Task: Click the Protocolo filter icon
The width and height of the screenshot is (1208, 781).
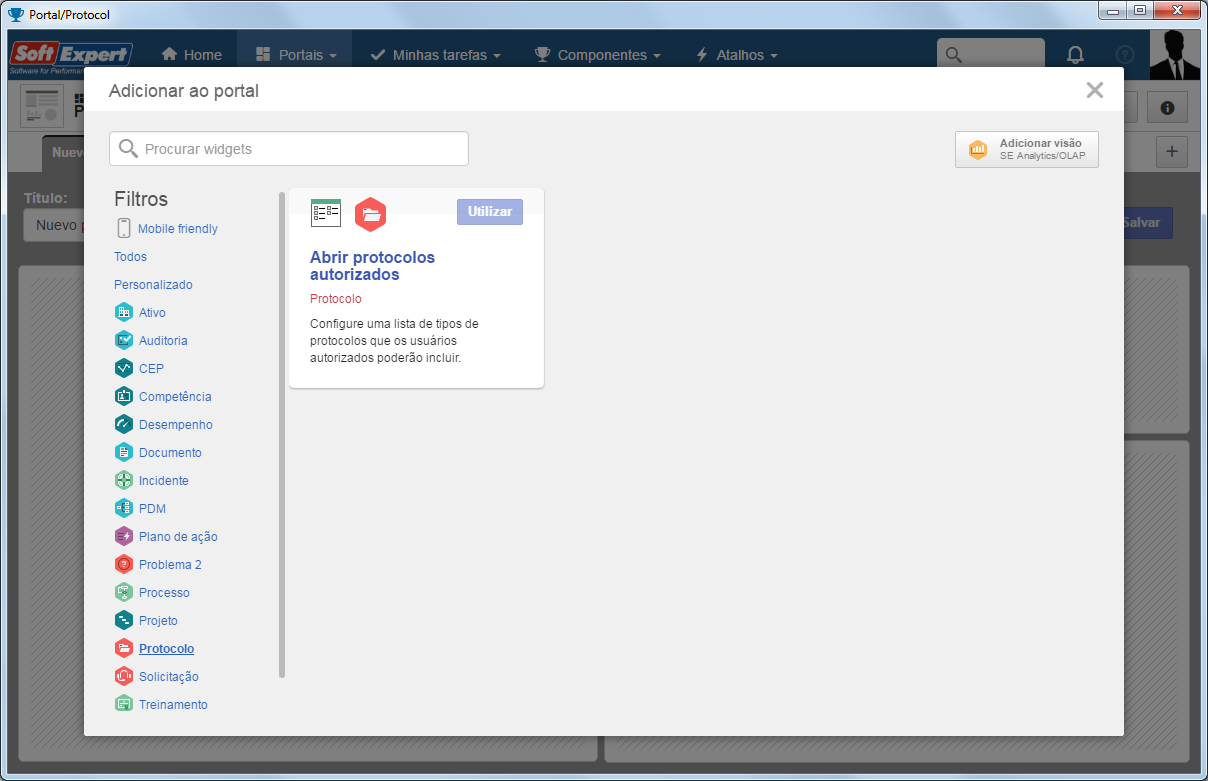Action: [x=124, y=648]
